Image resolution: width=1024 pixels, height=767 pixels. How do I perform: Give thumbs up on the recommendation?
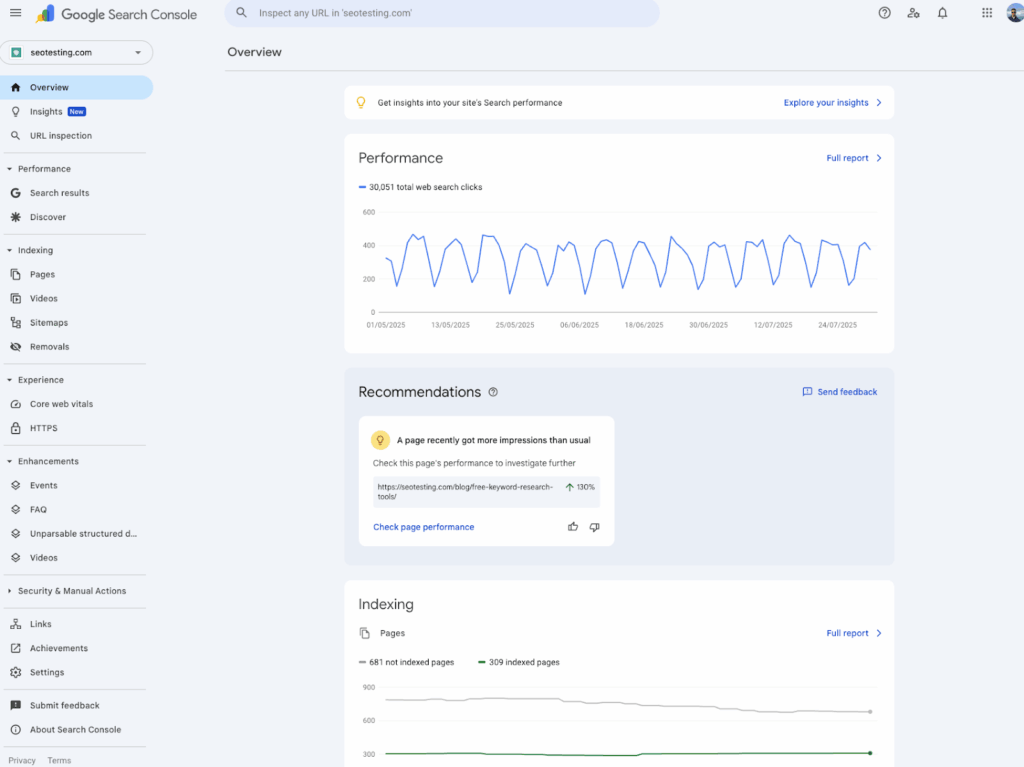(x=573, y=527)
